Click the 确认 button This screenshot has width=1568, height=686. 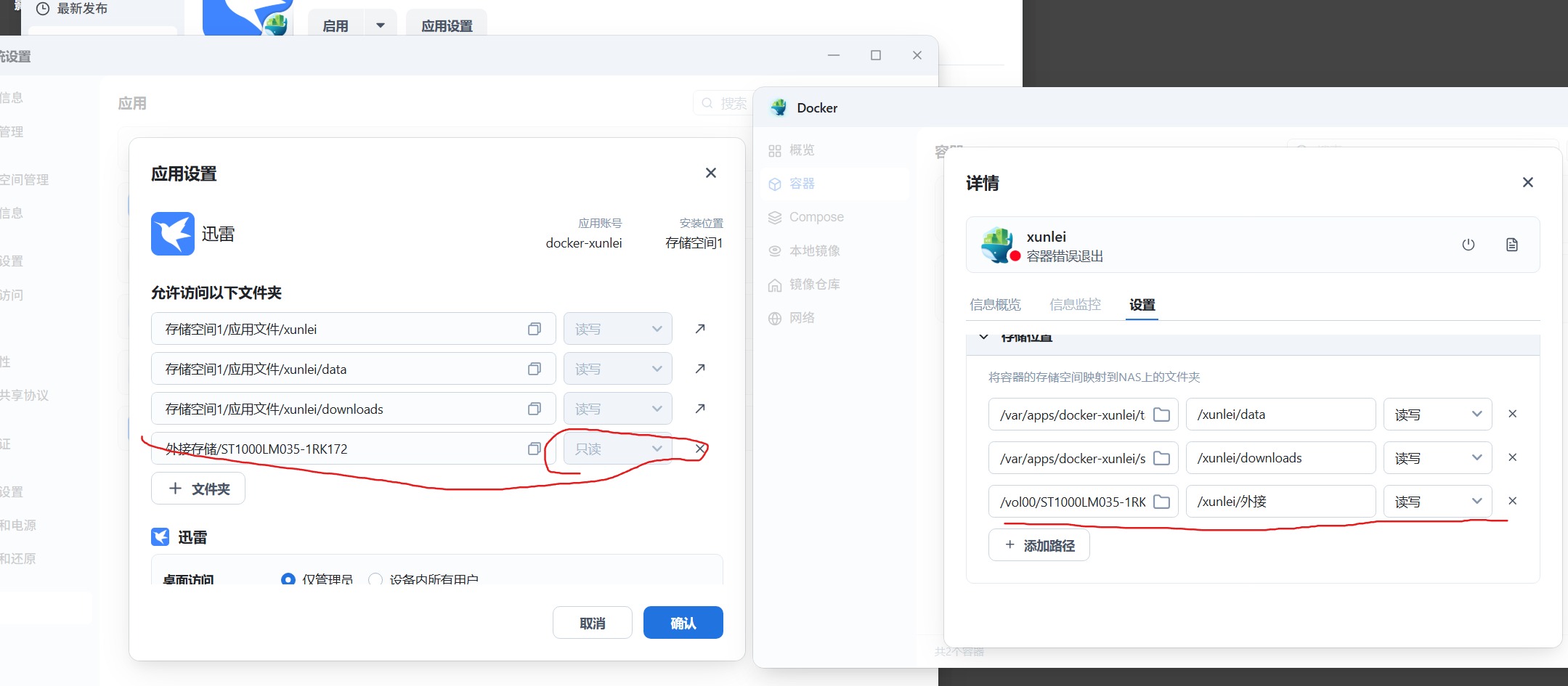[x=683, y=623]
